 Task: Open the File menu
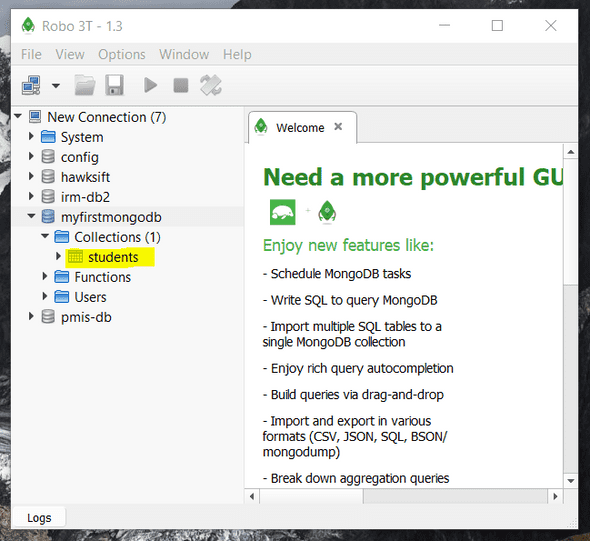pos(31,55)
